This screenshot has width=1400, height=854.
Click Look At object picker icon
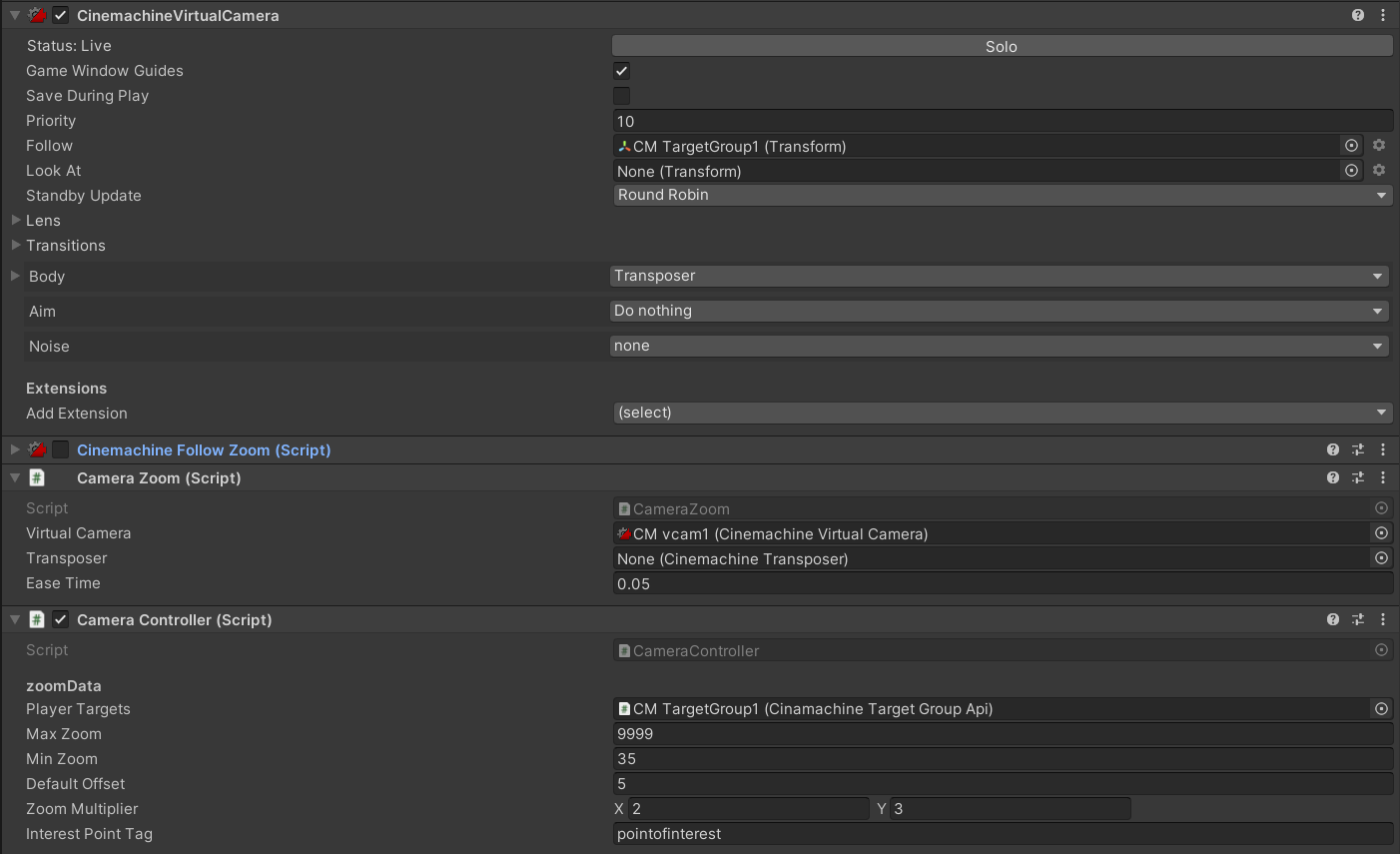point(1352,171)
